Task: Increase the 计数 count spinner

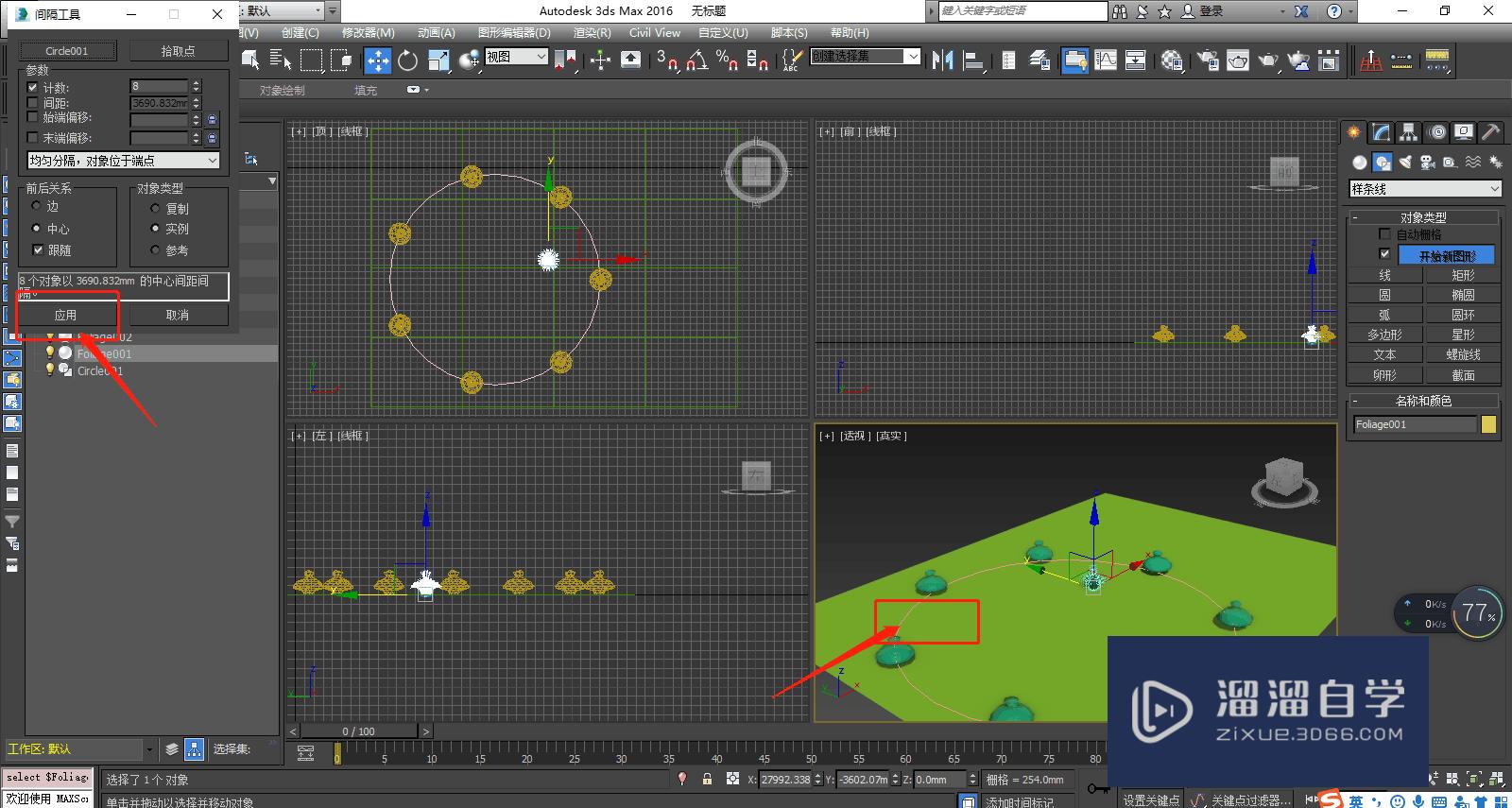Action: (197, 83)
